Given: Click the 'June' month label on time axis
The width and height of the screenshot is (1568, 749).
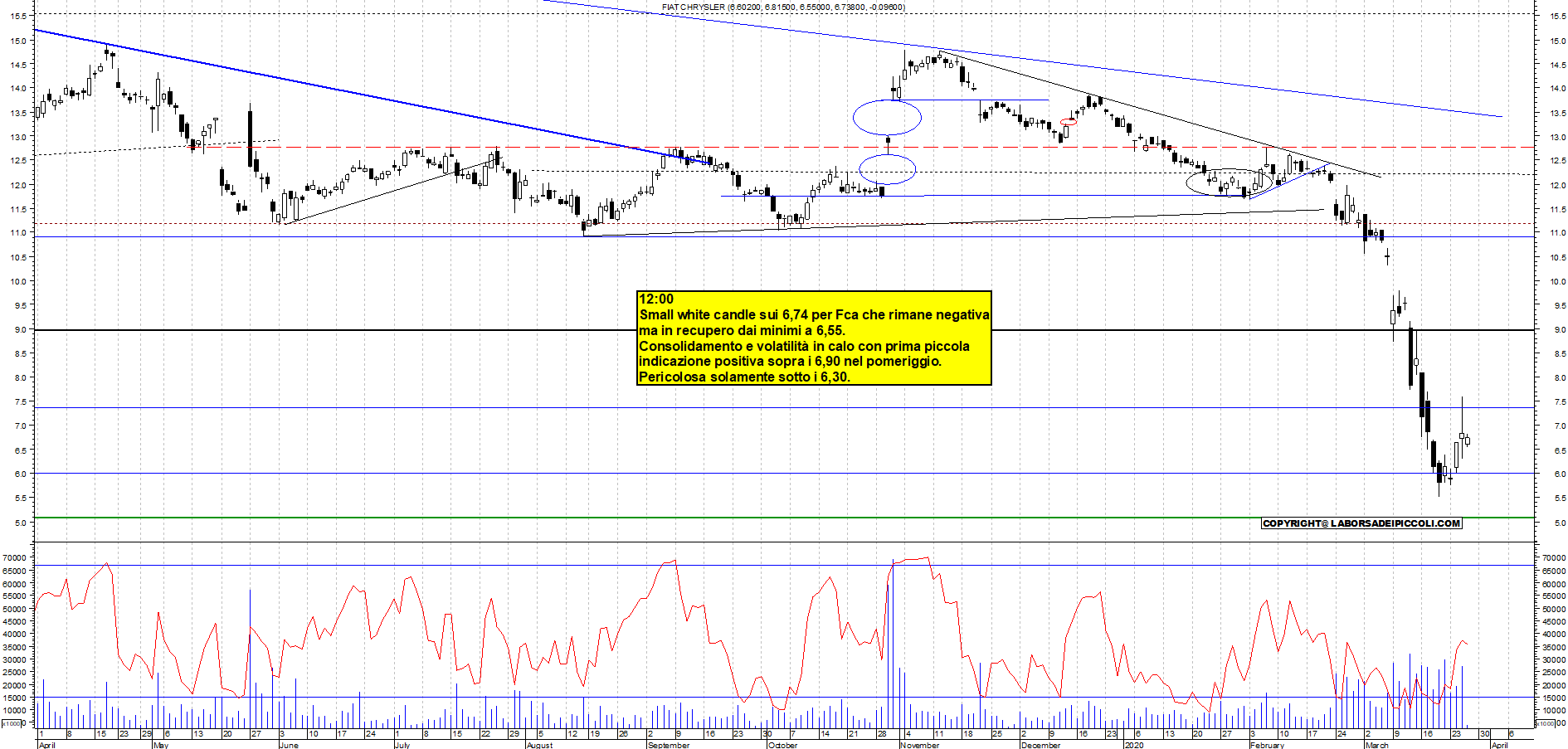Looking at the screenshot, I should [289, 745].
